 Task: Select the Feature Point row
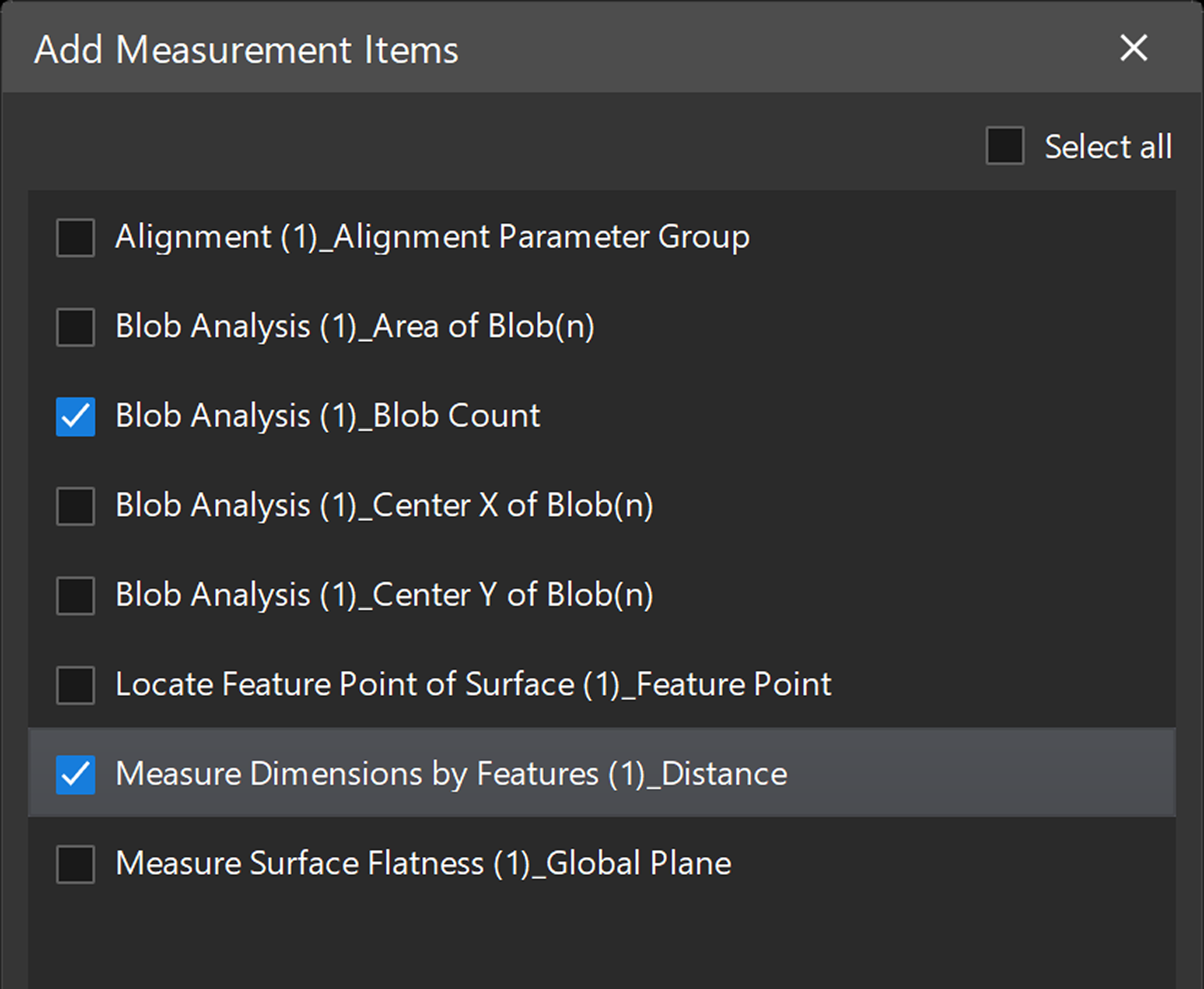(473, 686)
